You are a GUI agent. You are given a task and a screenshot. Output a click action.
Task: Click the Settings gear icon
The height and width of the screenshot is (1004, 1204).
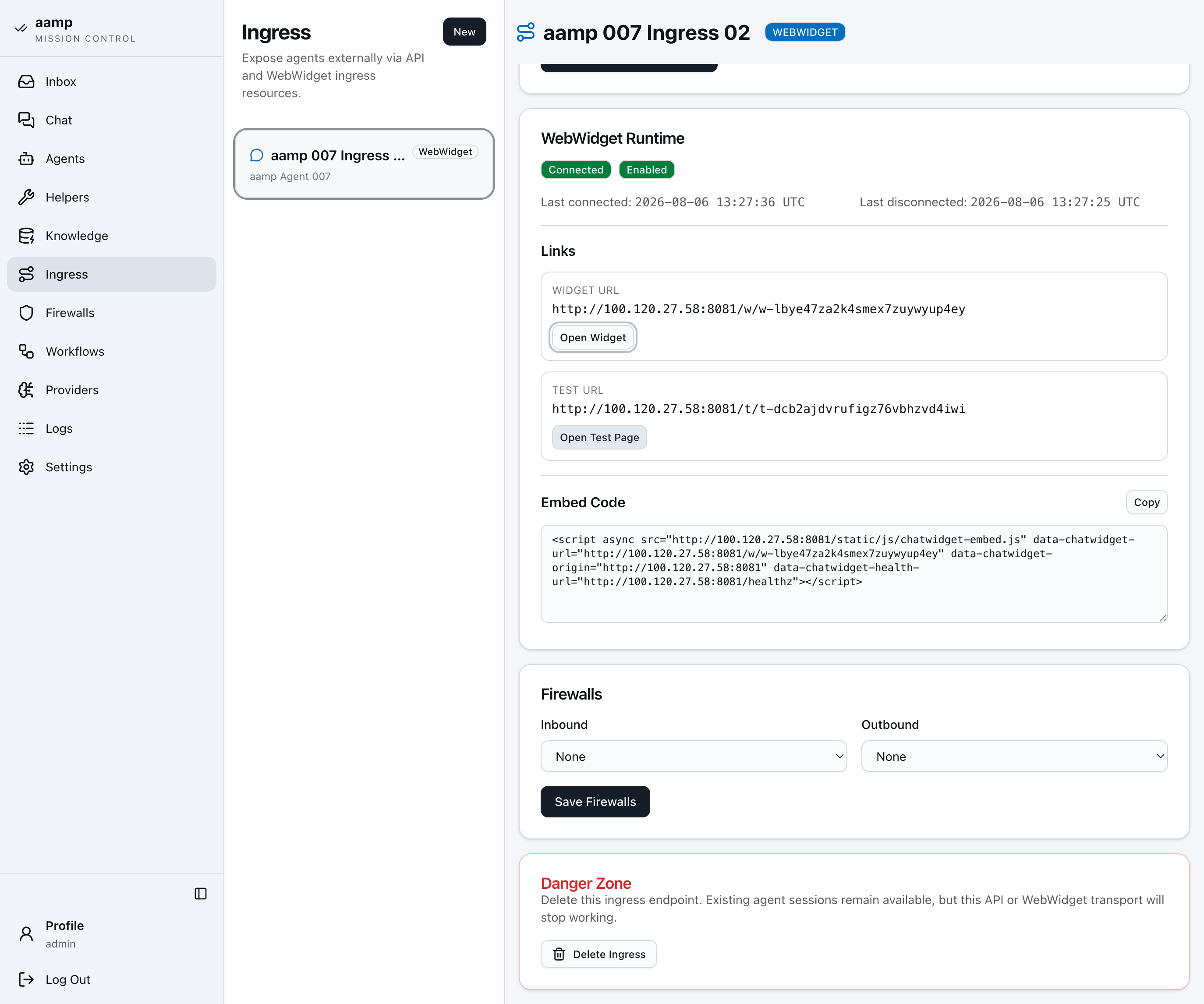point(26,467)
